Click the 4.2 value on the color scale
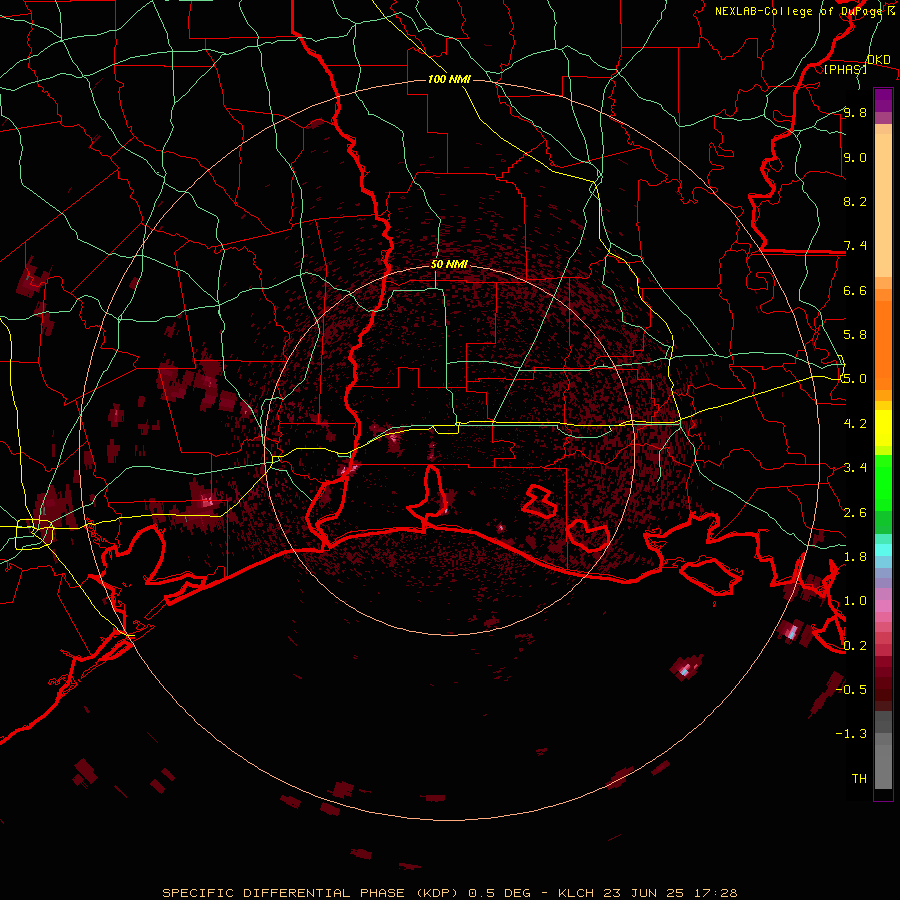This screenshot has height=900, width=900. click(x=855, y=424)
